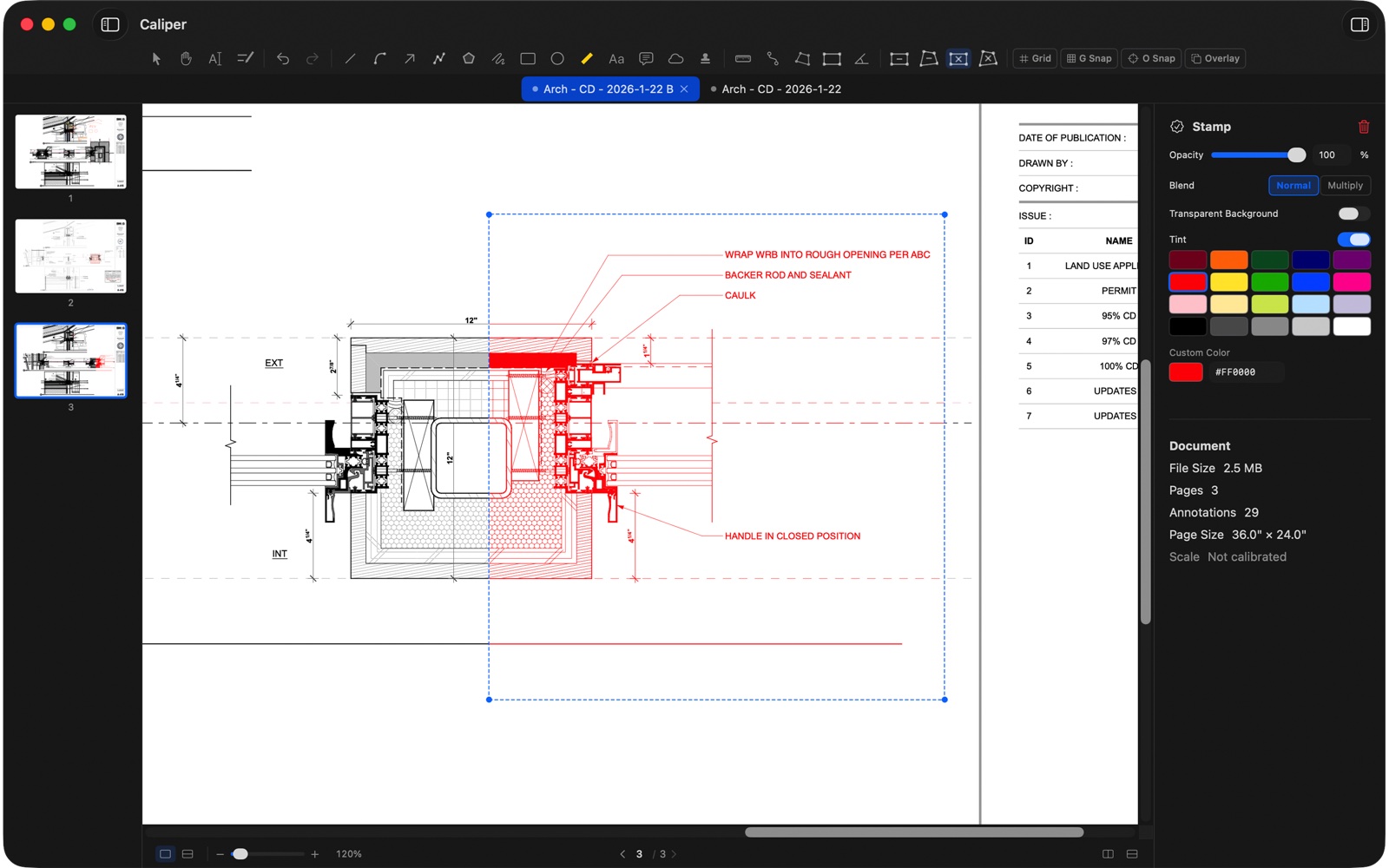The height and width of the screenshot is (868, 1389).
Task: Enable the Transparent Background switch
Action: tap(1353, 214)
